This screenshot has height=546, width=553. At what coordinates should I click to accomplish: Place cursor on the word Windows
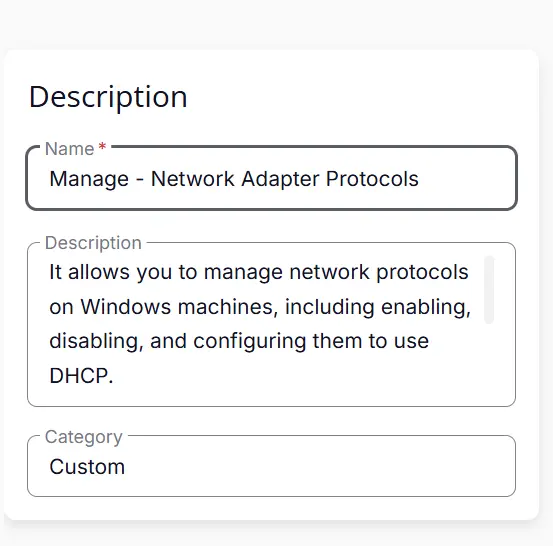click(127, 307)
